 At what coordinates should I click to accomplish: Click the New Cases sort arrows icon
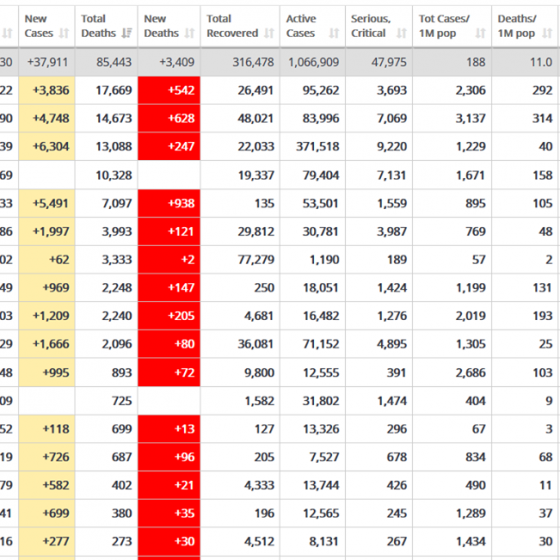click(x=64, y=33)
